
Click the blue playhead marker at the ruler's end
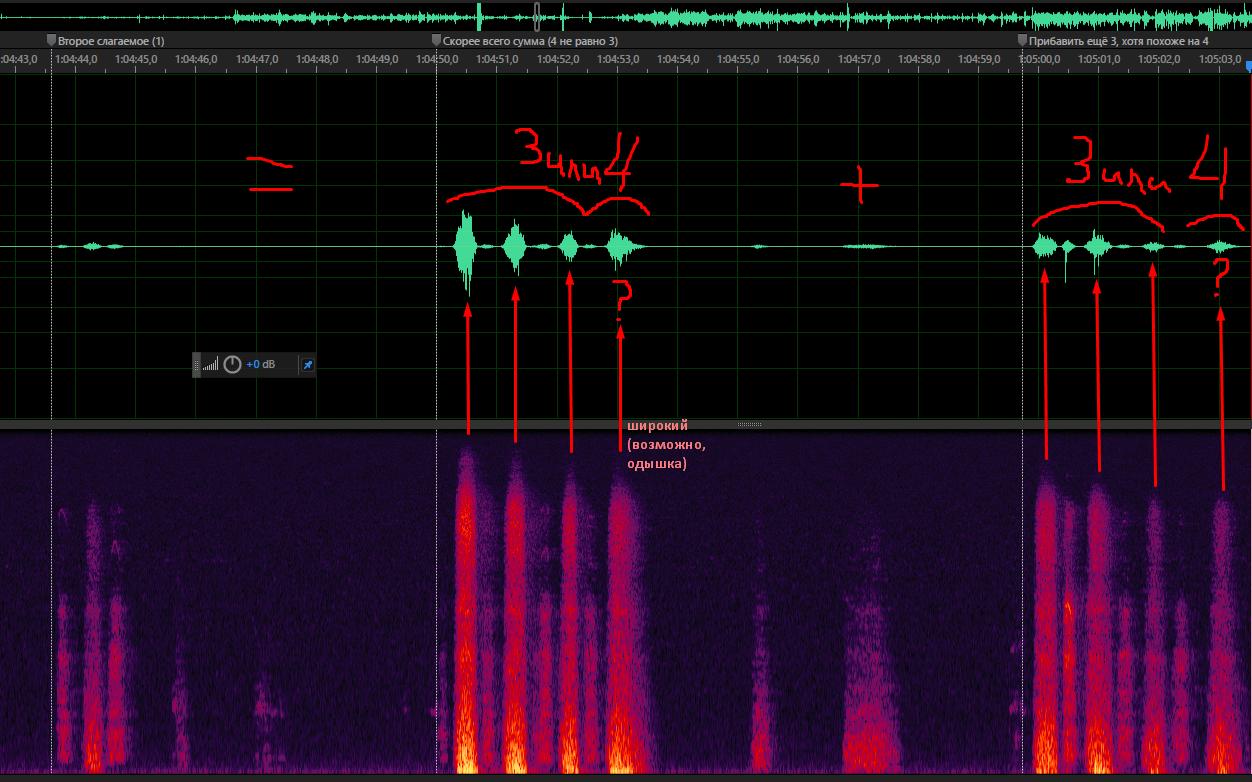(1248, 64)
